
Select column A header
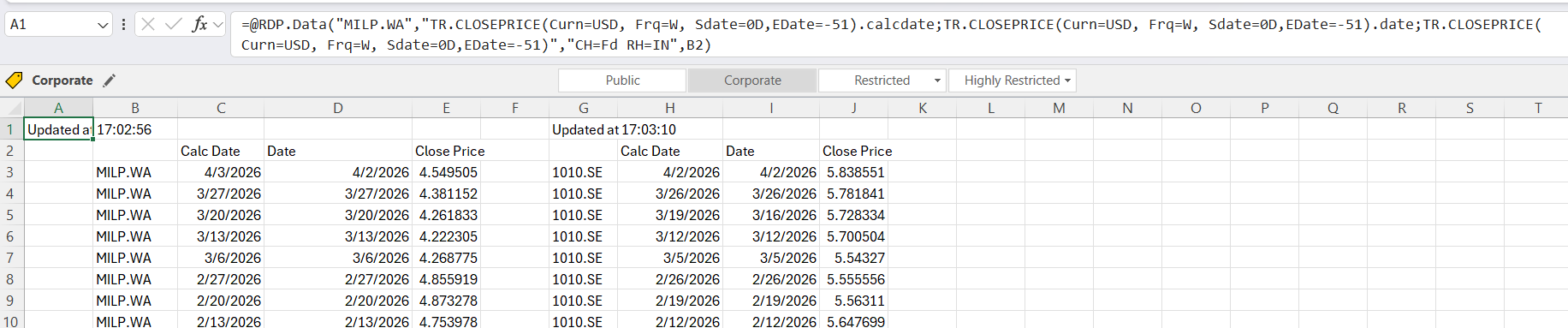click(x=58, y=108)
